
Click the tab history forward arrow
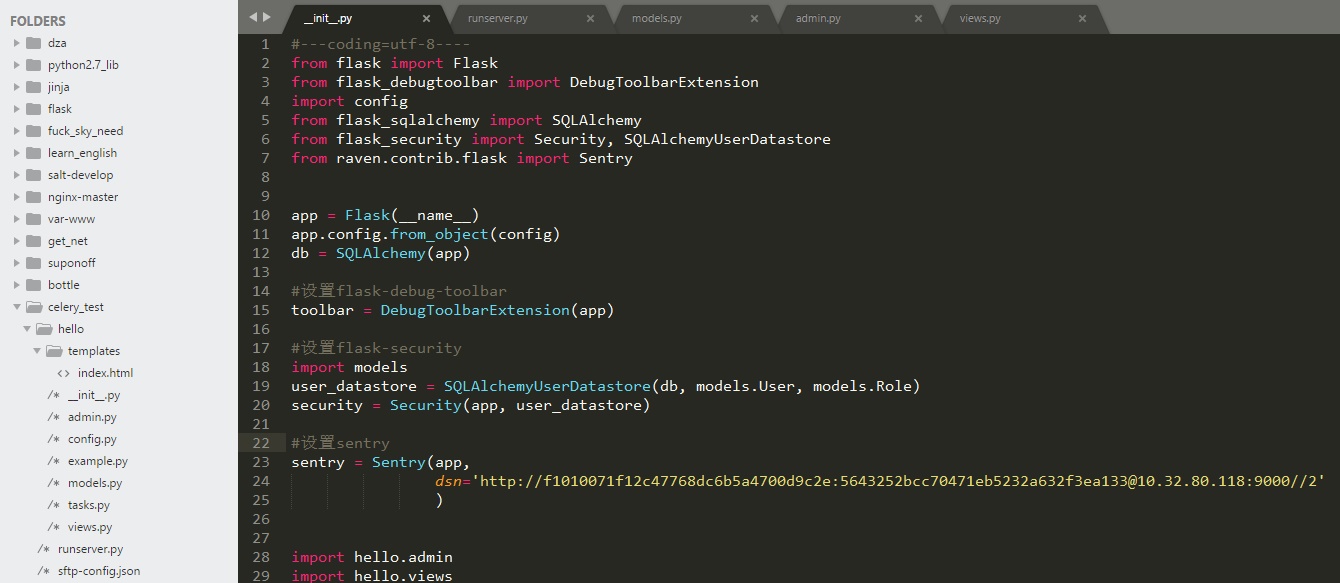pos(266,17)
